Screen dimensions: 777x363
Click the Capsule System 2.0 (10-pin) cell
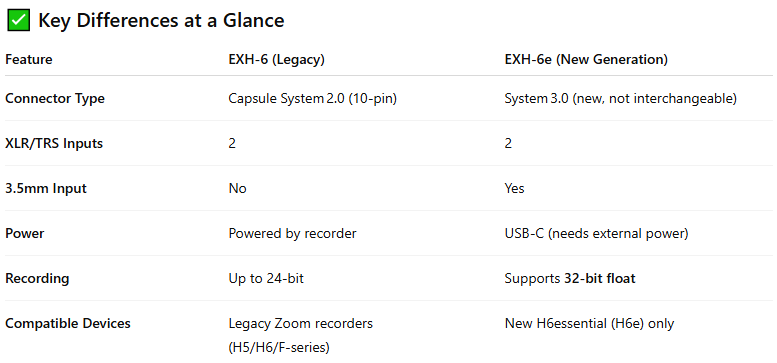(x=313, y=99)
